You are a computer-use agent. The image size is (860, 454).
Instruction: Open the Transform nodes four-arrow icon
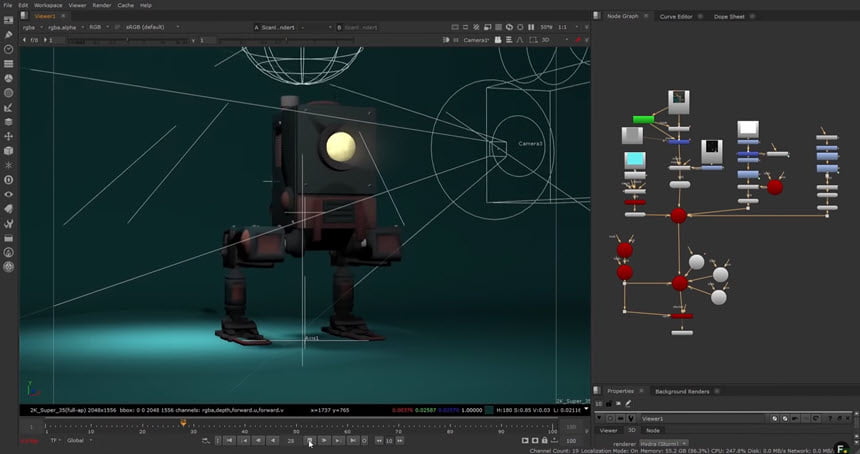(x=8, y=136)
